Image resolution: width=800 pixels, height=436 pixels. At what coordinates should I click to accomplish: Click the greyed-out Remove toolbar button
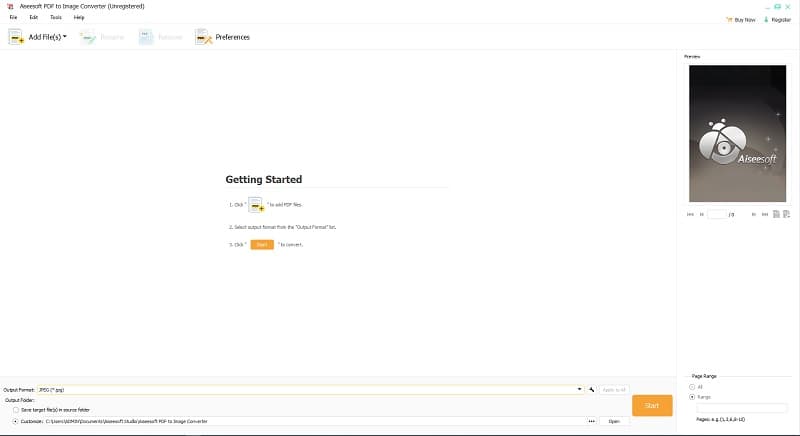click(x=160, y=37)
